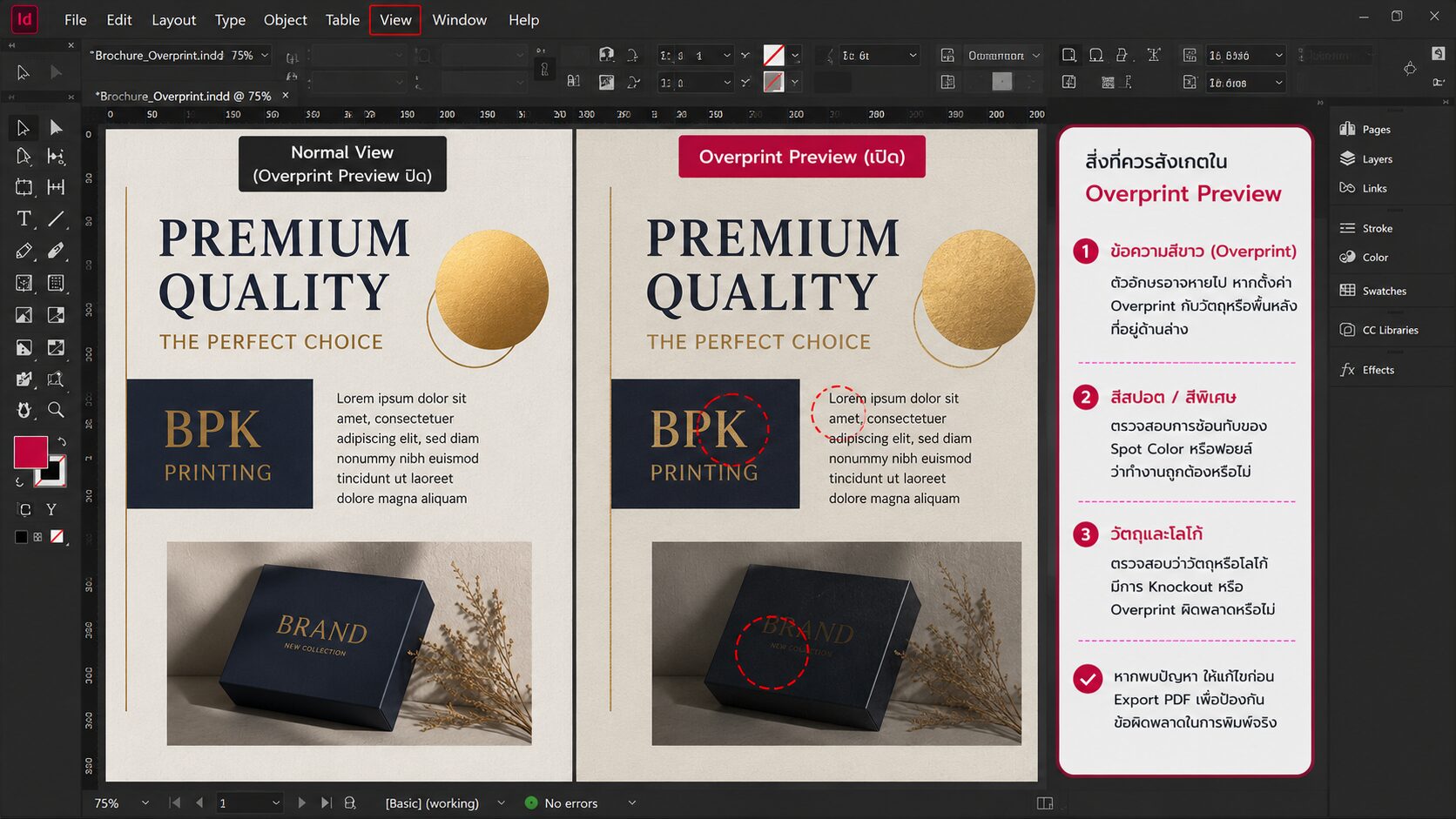Open the Links panel
1456x819 pixels.
1364,188
